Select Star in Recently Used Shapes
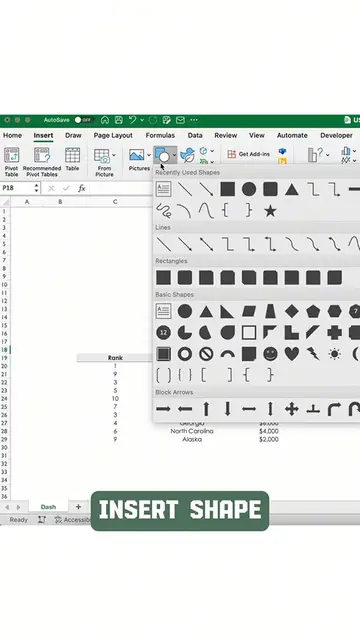The width and height of the screenshot is (360, 640). (x=270, y=211)
